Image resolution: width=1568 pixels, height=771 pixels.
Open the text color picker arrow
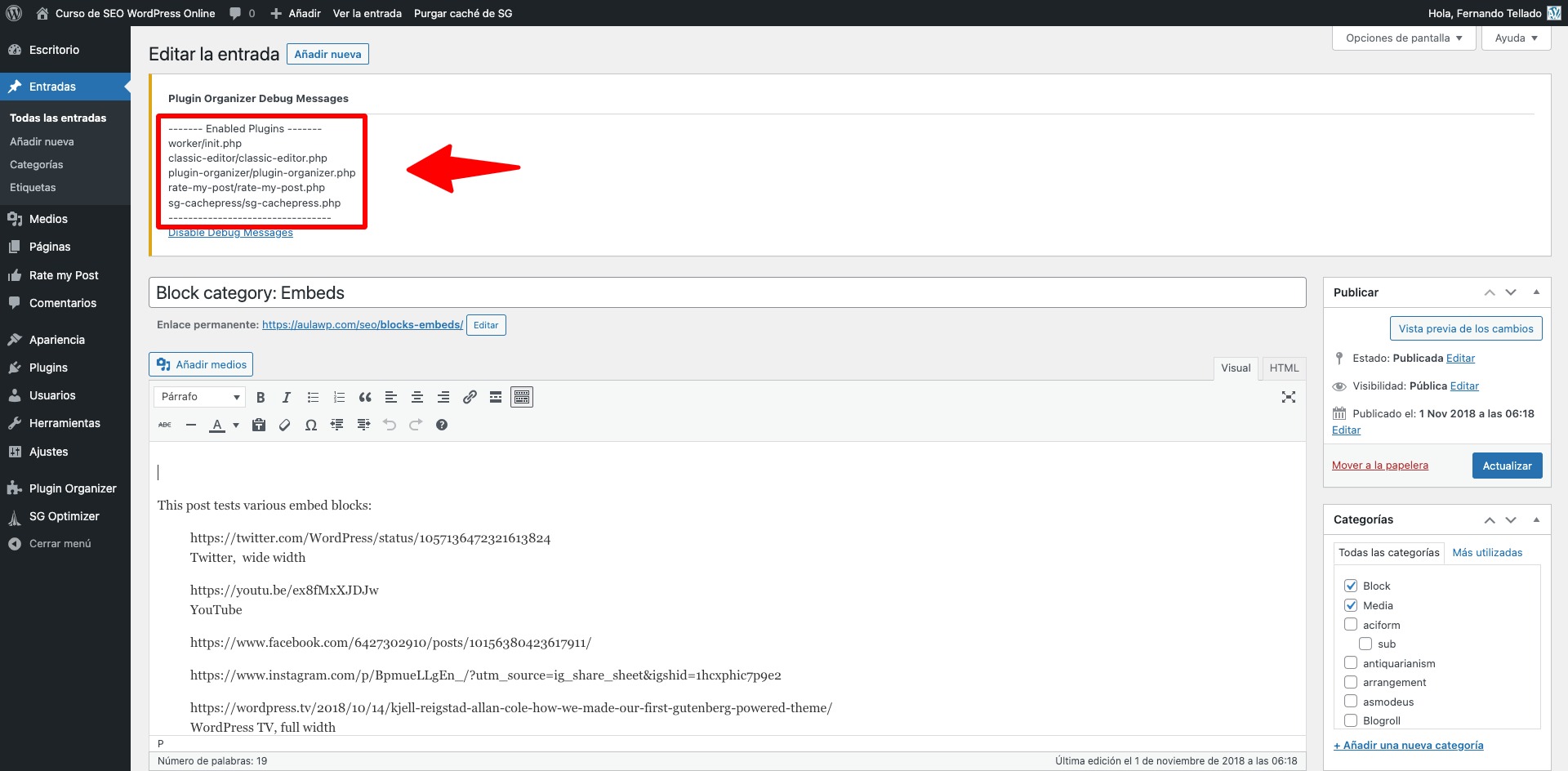[x=236, y=425]
